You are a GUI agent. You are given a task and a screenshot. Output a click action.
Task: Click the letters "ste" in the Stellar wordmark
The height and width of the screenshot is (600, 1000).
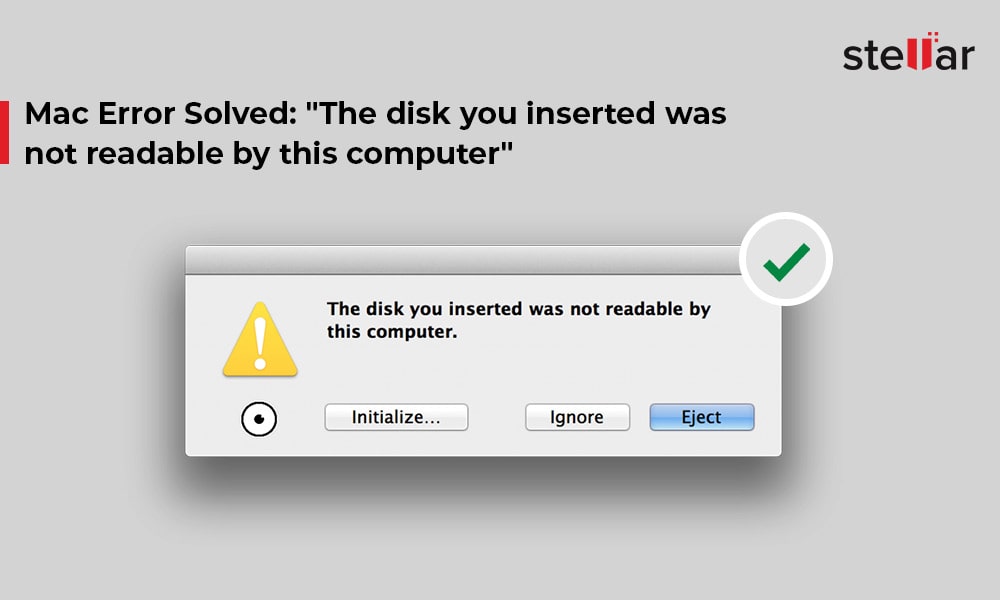click(x=874, y=55)
